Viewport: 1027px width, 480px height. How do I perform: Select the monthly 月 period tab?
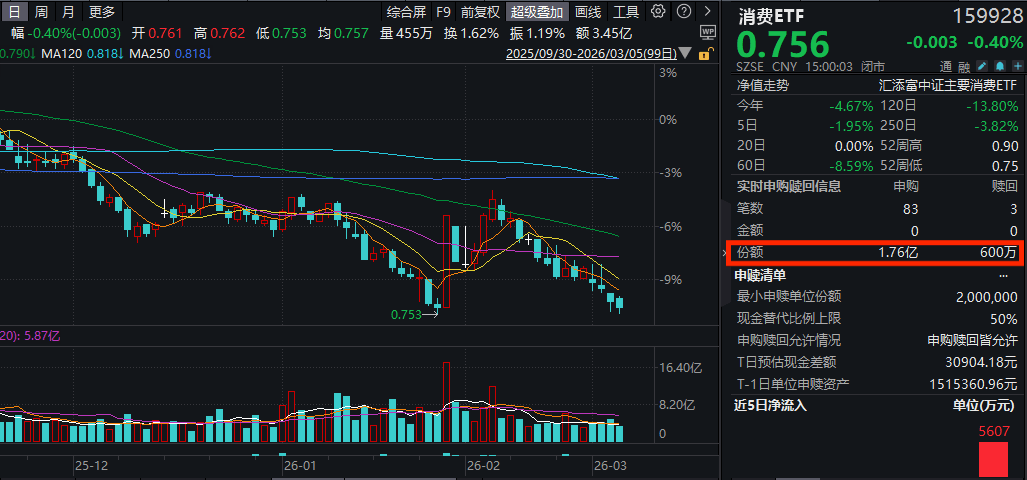pos(67,12)
